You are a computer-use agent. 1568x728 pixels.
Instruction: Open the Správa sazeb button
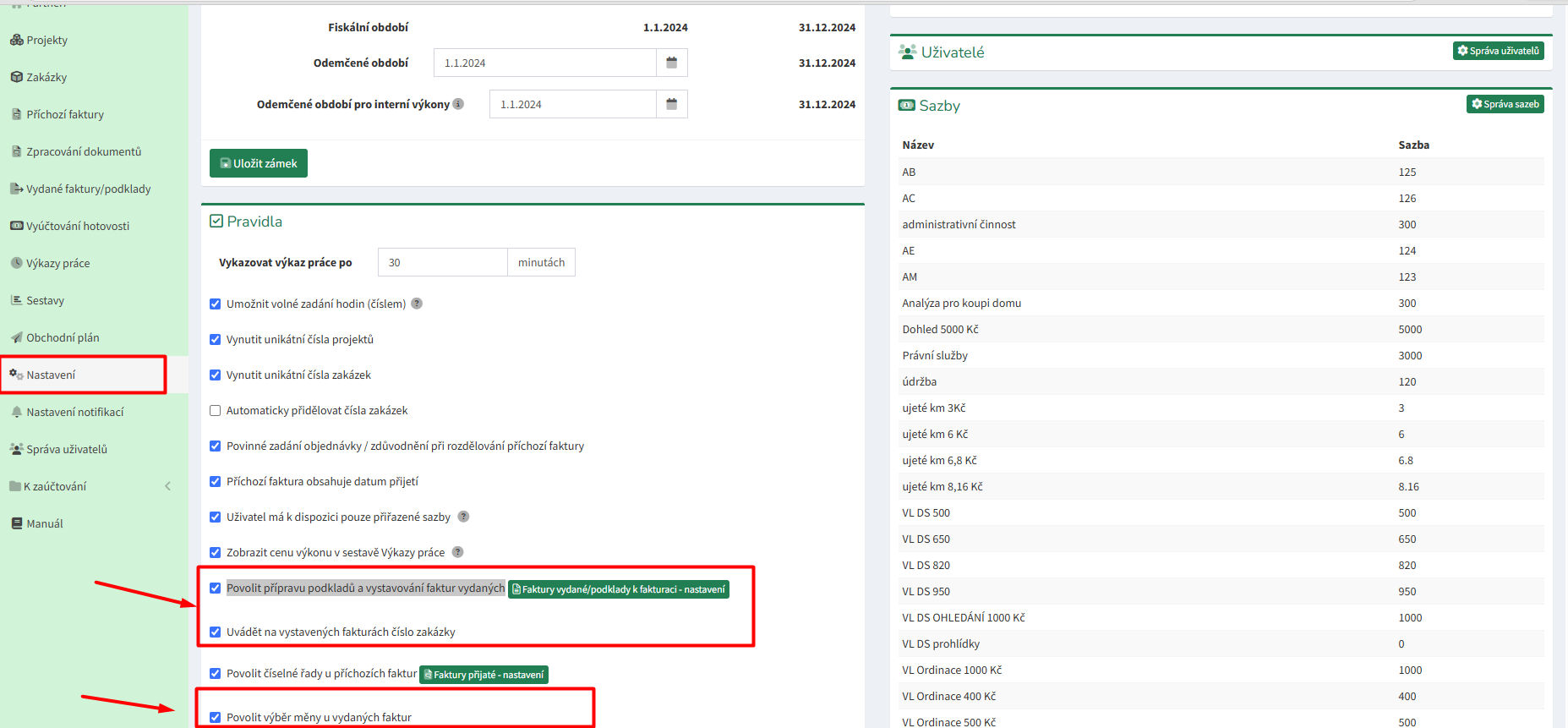click(1505, 104)
